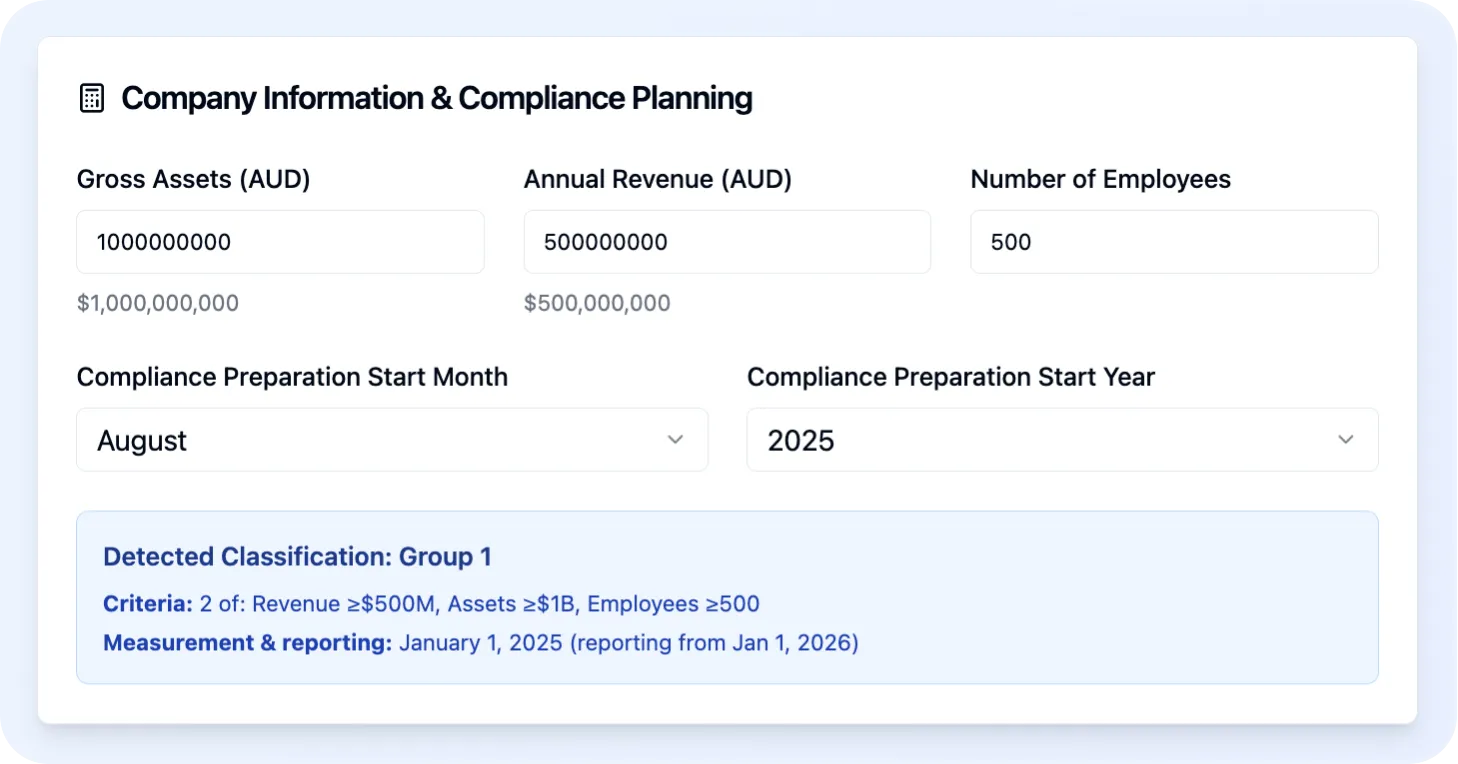Click the Compliance Preparation Start Year label
The width and height of the screenshot is (1458, 764).
951,378
